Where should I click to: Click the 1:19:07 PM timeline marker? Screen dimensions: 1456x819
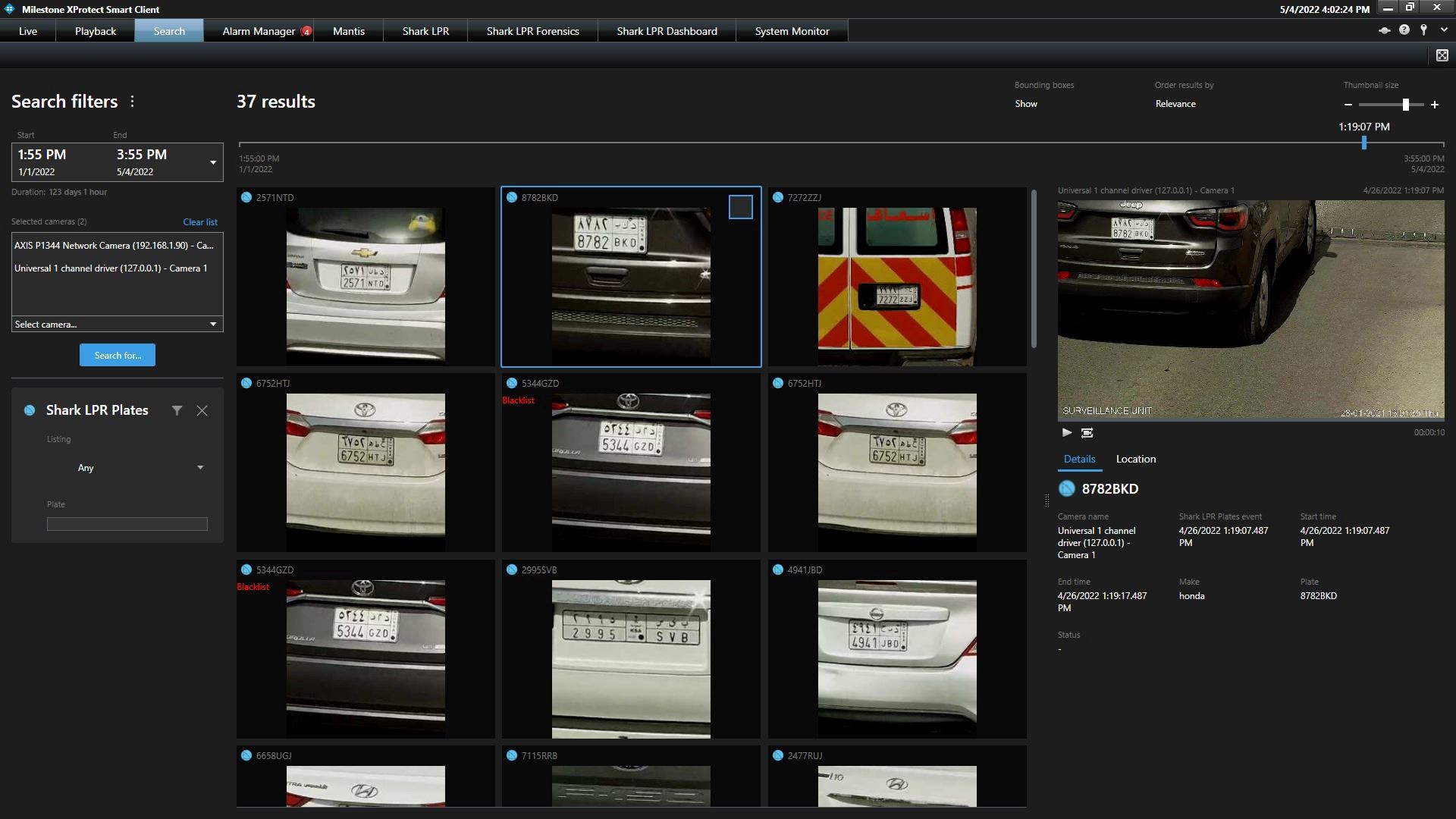1363,142
